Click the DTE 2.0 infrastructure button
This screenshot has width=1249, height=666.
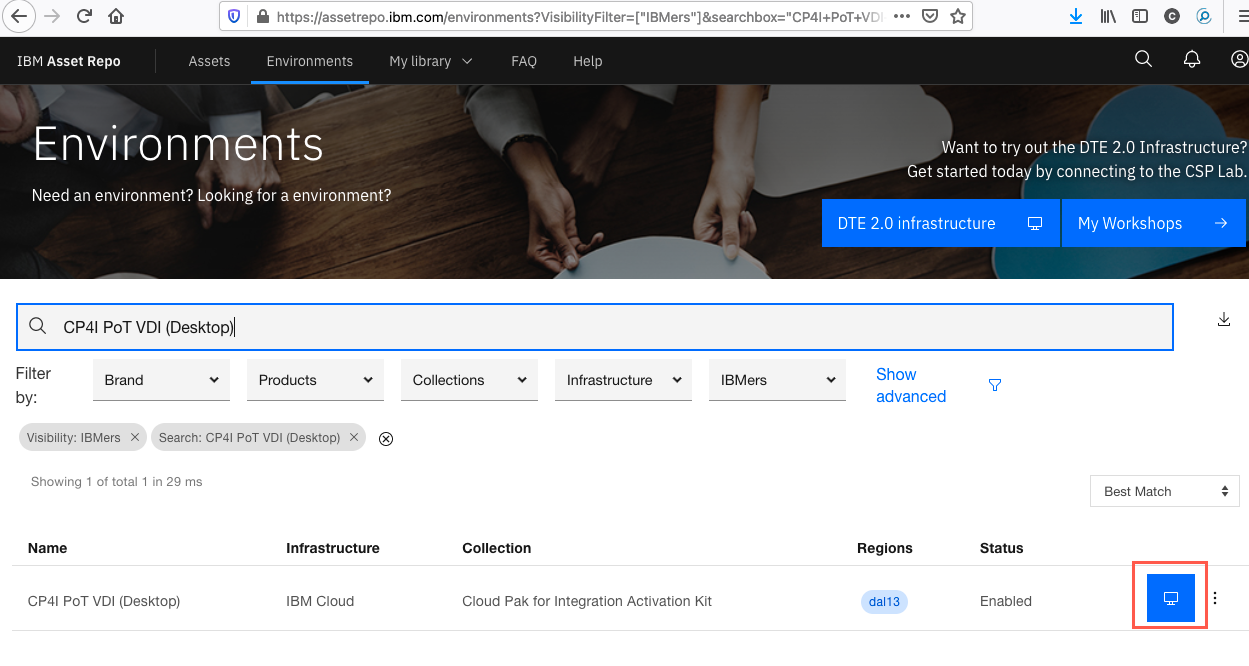tap(940, 223)
